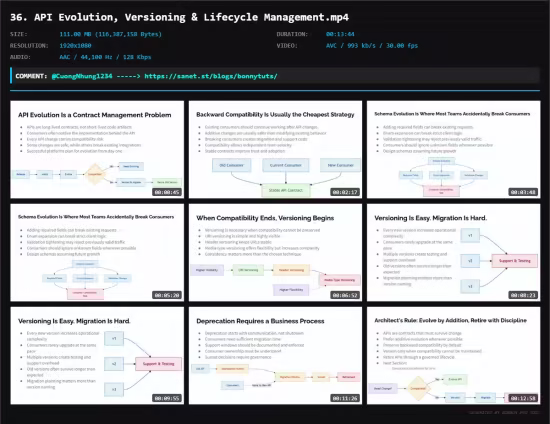
Task: Select the audio value AAC / 44,100 Hz
Action: tap(86, 57)
